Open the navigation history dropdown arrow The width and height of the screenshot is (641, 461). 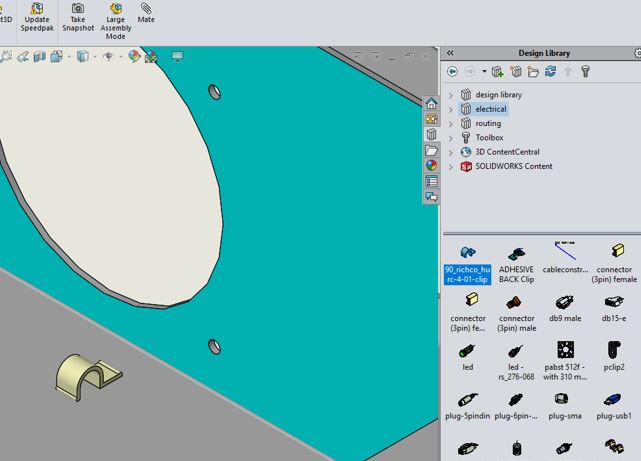[484, 72]
